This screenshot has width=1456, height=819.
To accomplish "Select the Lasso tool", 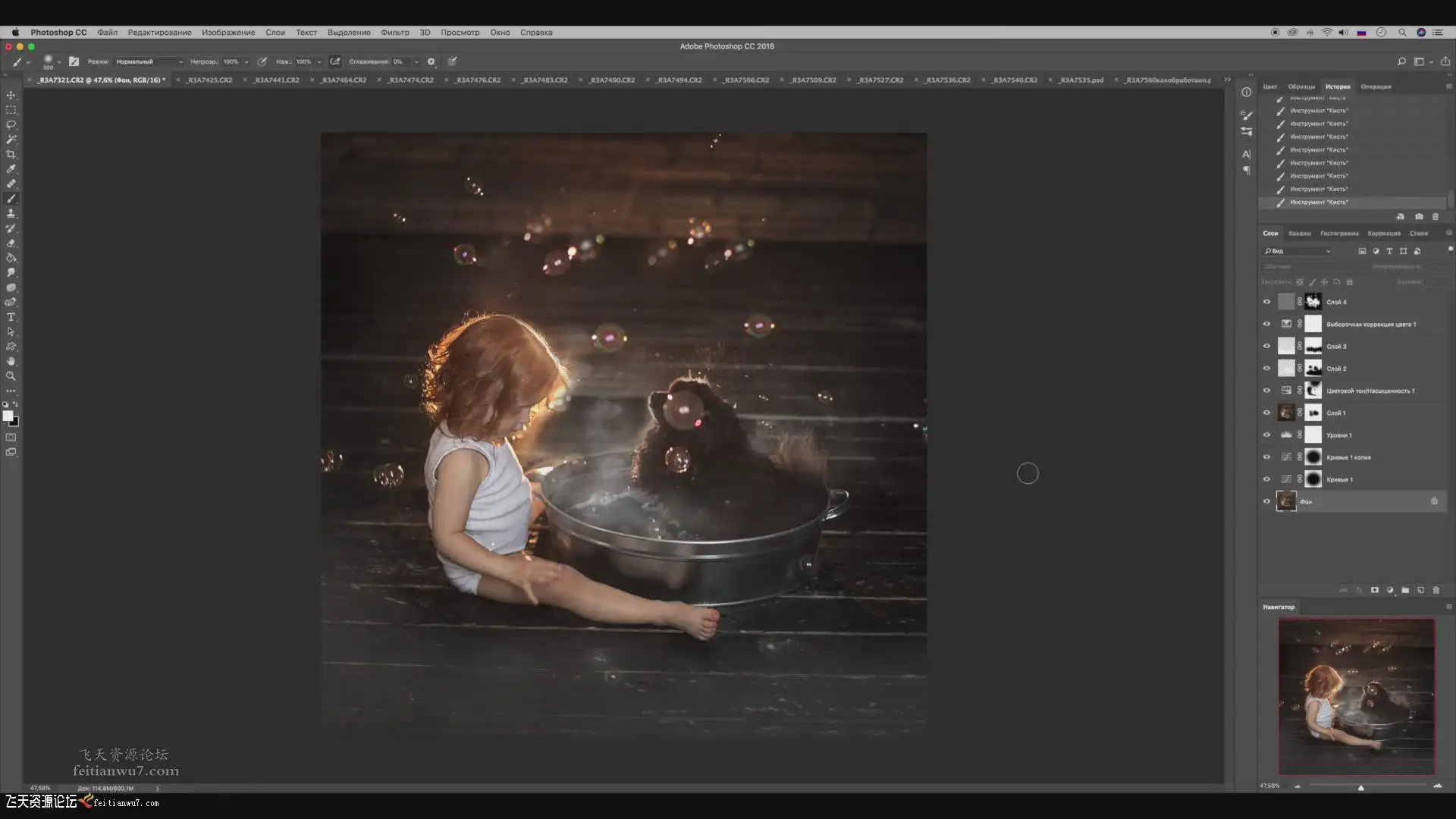I will (11, 124).
